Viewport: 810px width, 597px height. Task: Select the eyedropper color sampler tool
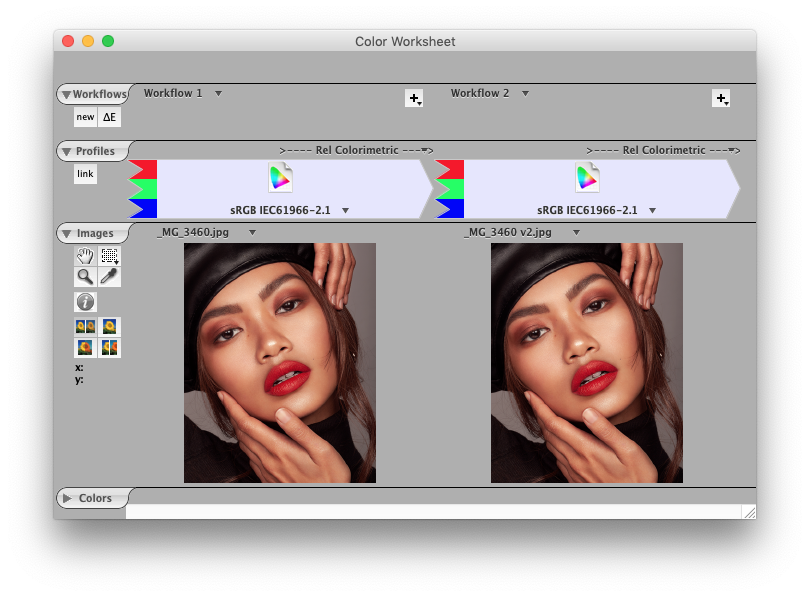click(x=110, y=277)
